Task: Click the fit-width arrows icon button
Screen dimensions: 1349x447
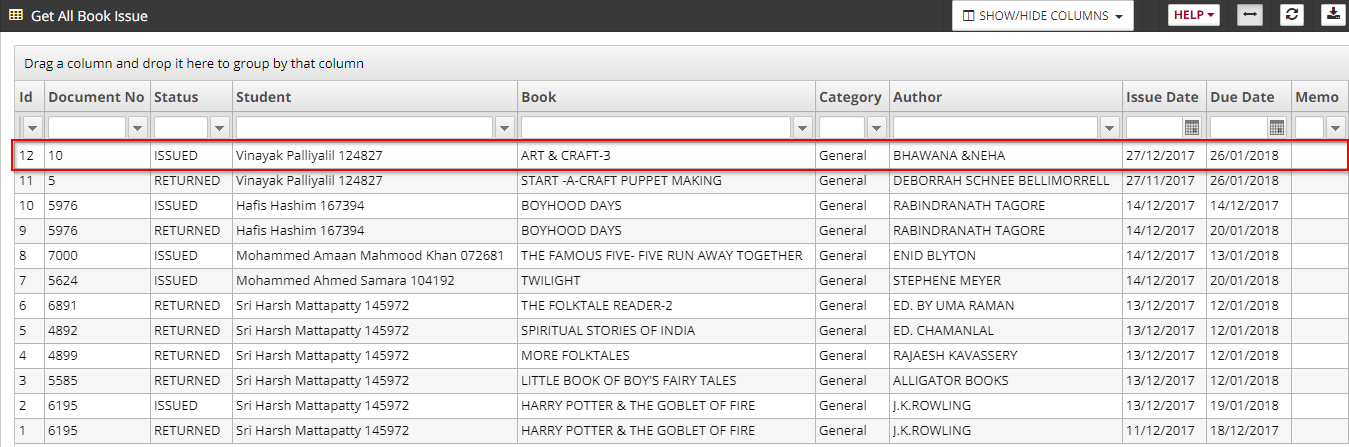Action: (x=1250, y=15)
